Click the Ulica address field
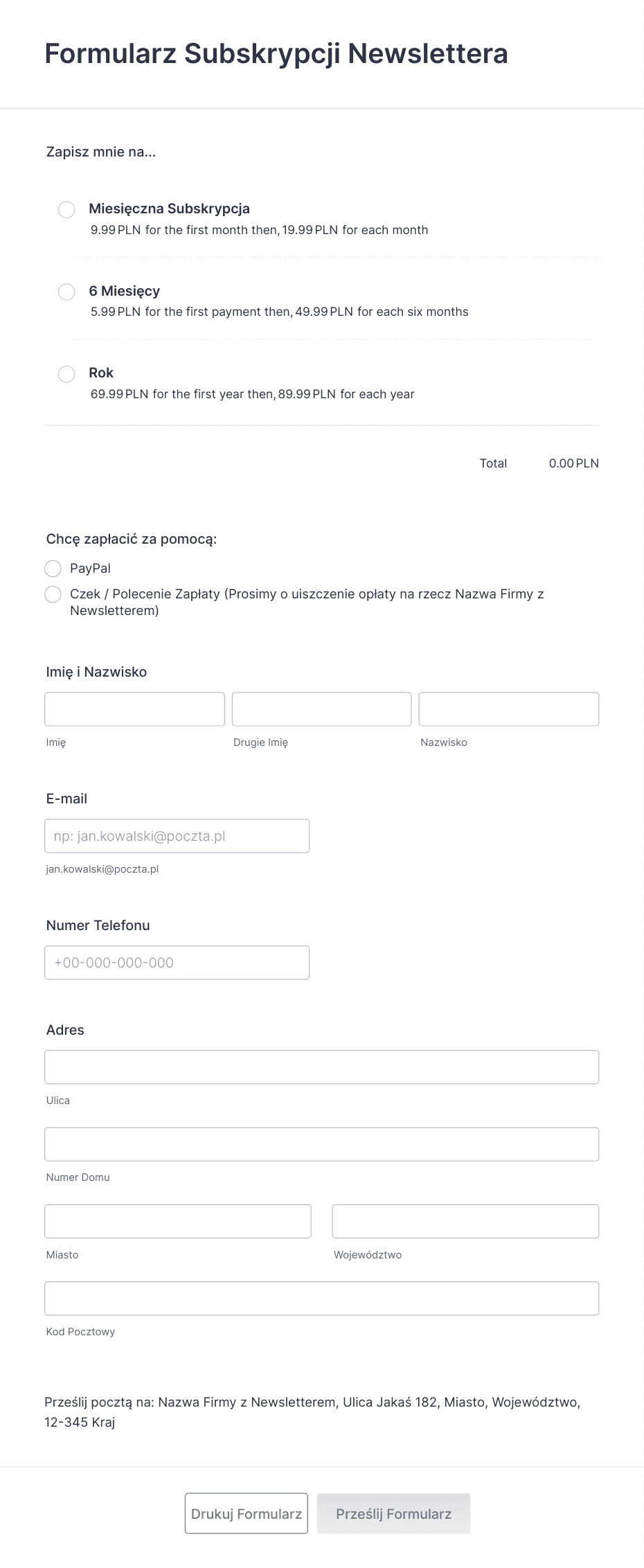The width and height of the screenshot is (644, 1568). pyautogui.click(x=321, y=1067)
